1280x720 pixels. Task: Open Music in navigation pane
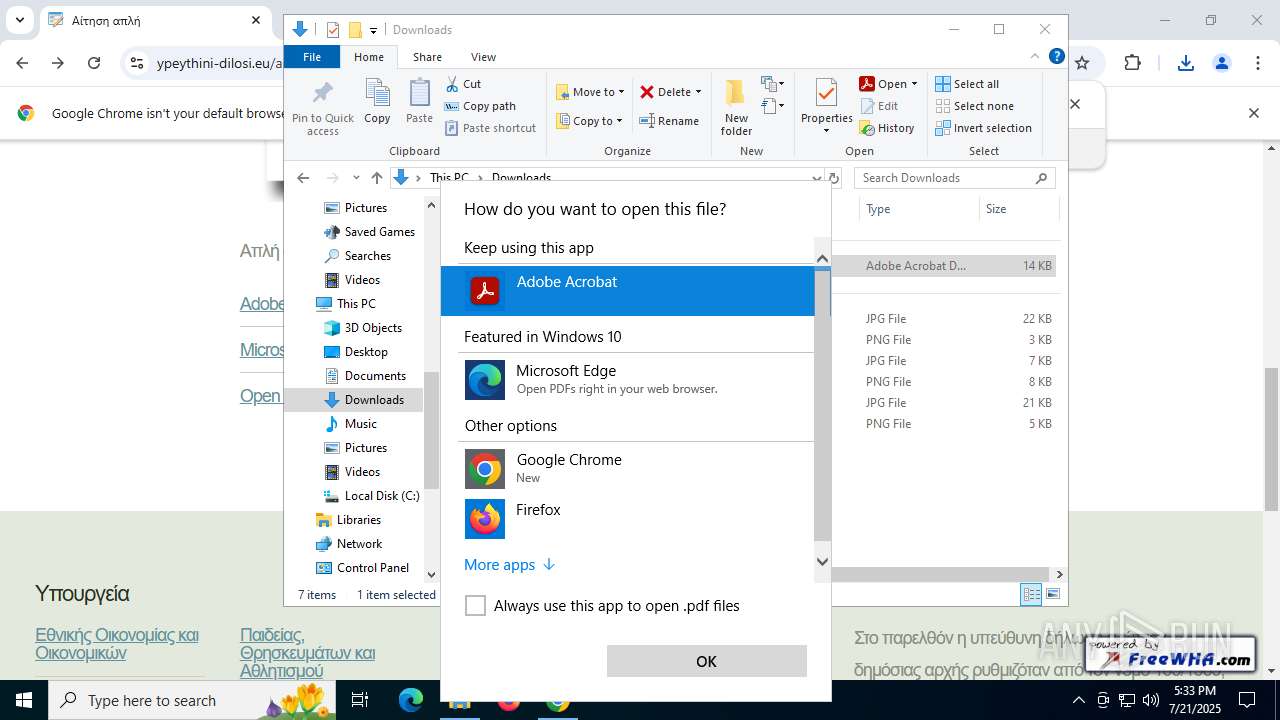pos(360,424)
